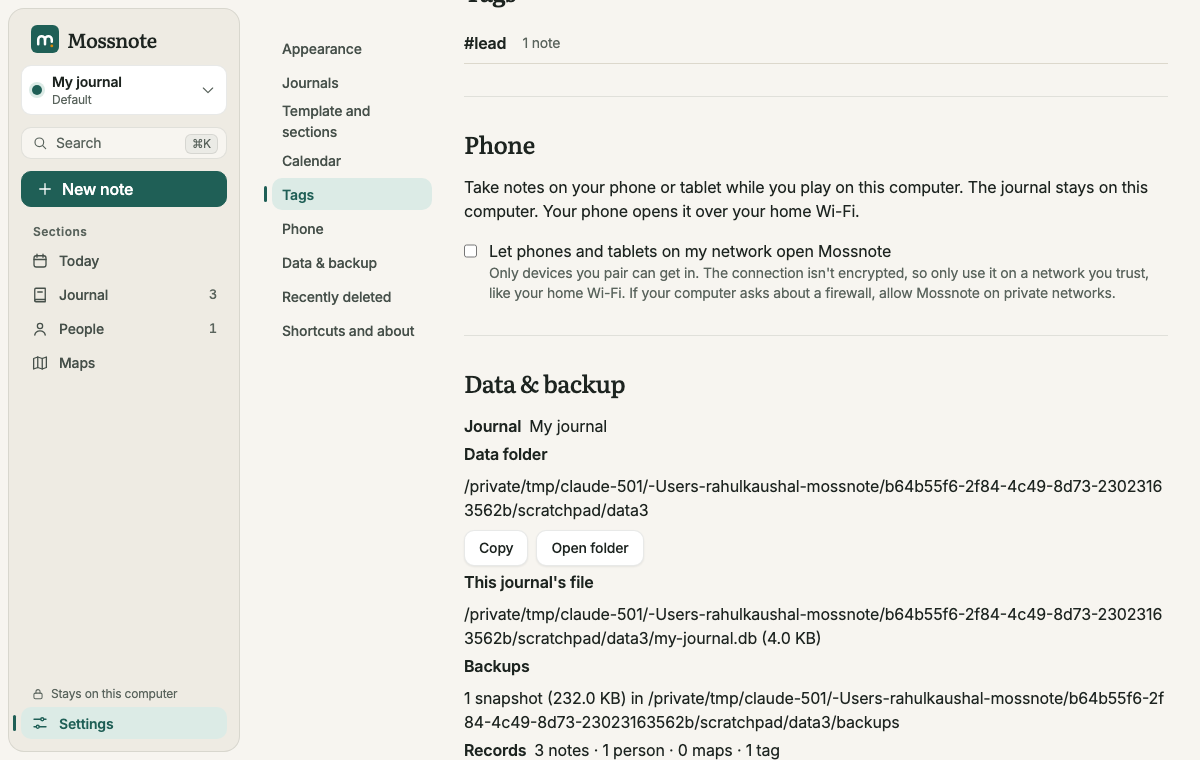Open Recently deleted settings
The image size is (1200, 760).
(x=352, y=297)
